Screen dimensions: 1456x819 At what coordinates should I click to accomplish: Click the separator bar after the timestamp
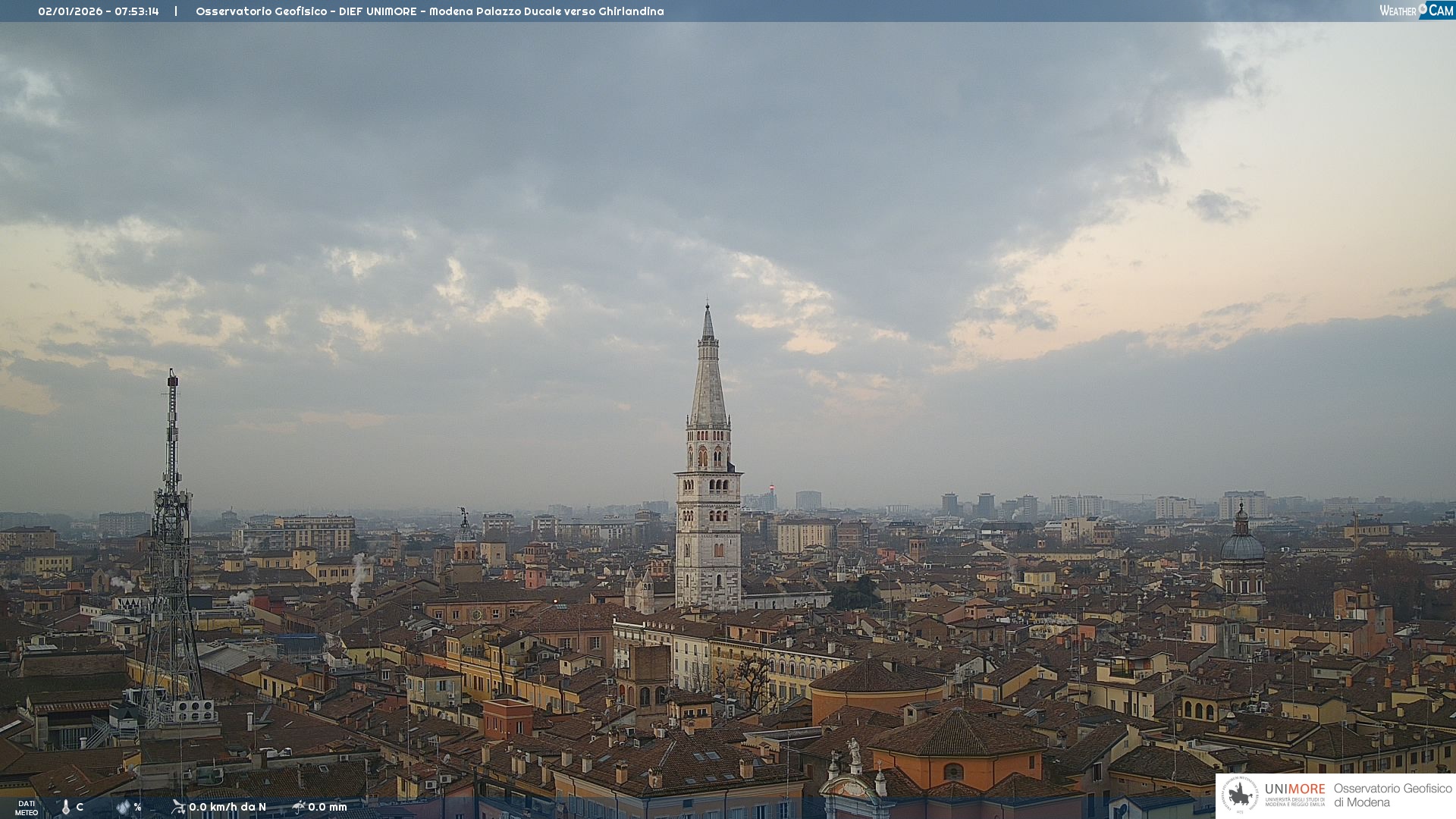tap(176, 11)
